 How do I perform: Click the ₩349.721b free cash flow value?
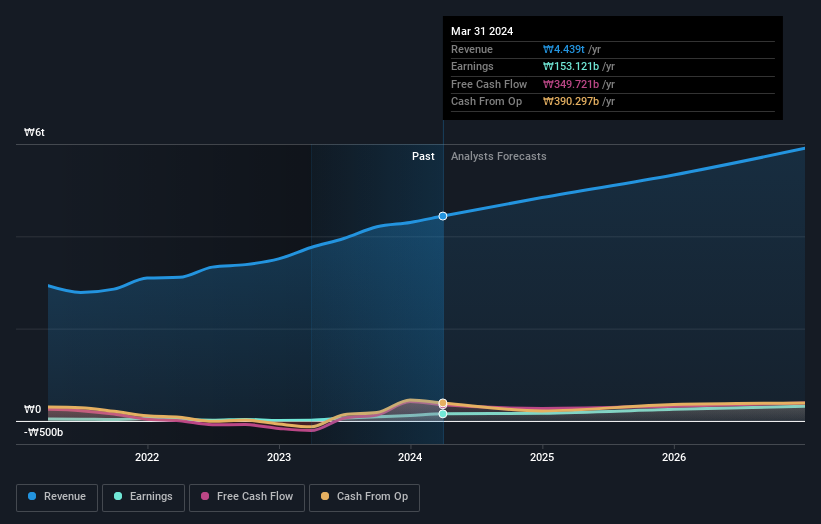pyautogui.click(x=571, y=84)
